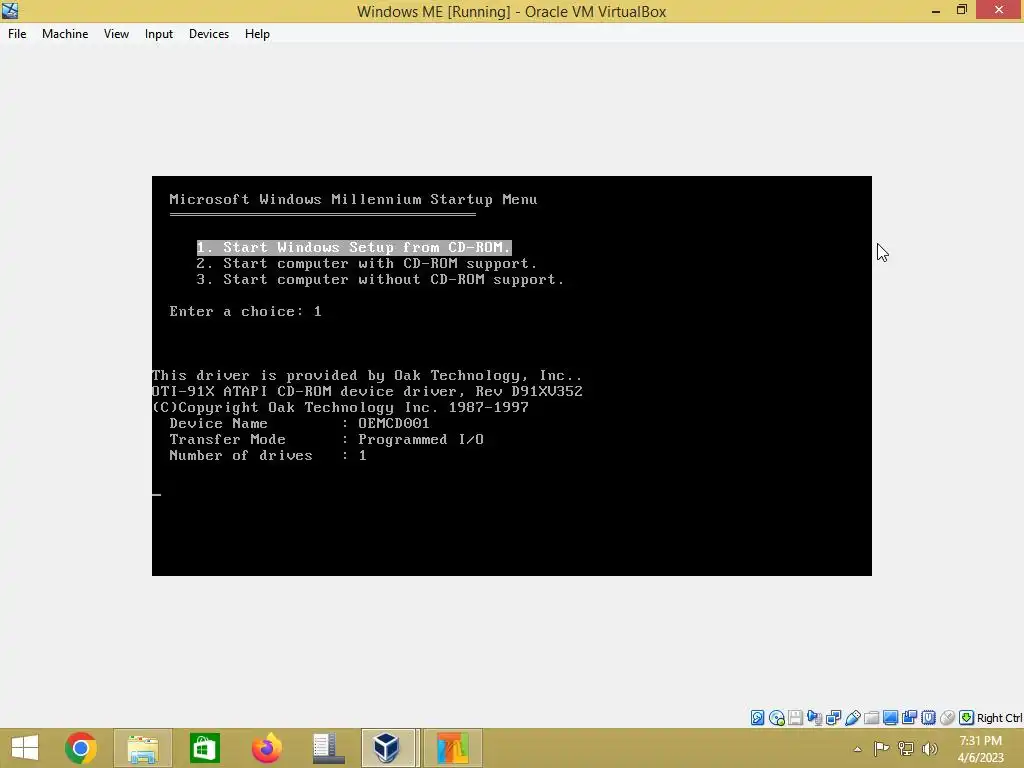This screenshot has height=768, width=1024.
Task: Click the 'Number of drives : 1' line
Action: point(268,456)
